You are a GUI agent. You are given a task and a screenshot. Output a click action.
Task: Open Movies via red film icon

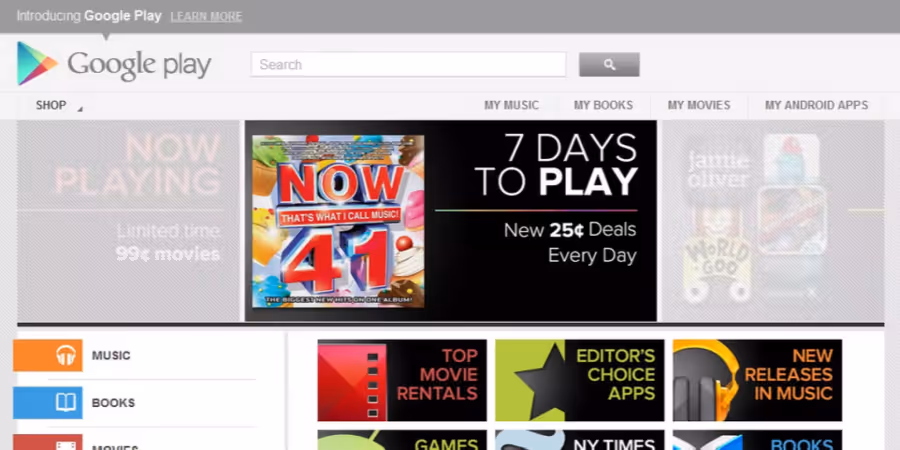tap(48, 443)
